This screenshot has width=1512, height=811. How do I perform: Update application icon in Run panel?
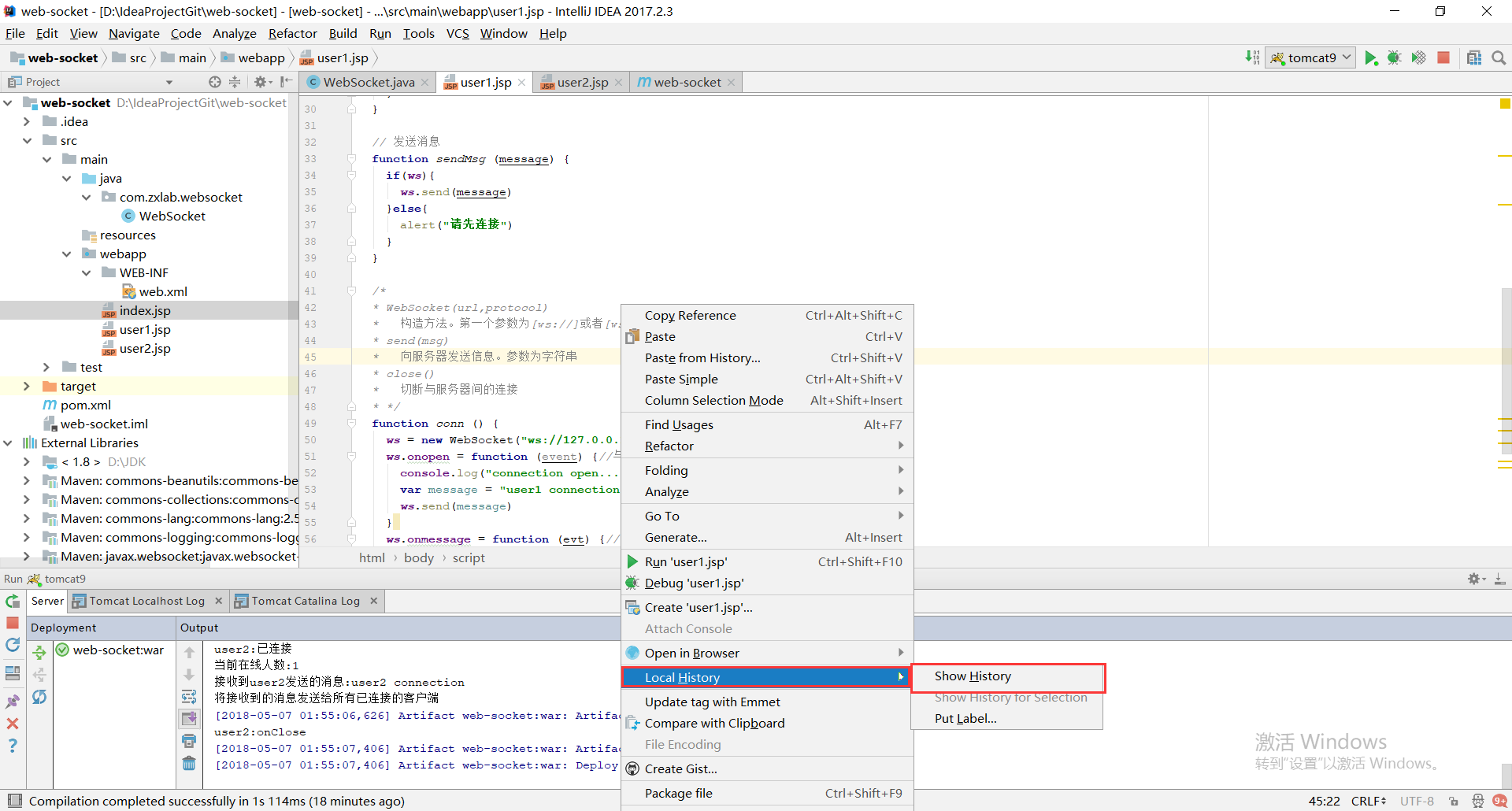point(13,645)
